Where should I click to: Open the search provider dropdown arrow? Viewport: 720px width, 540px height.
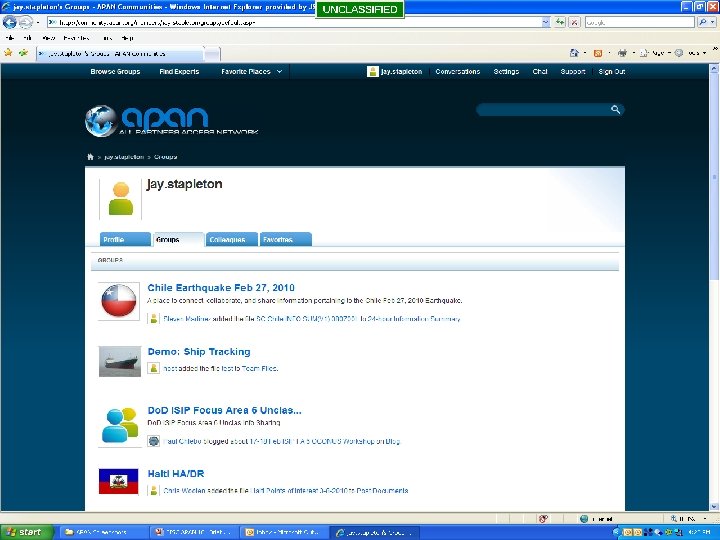click(x=713, y=22)
